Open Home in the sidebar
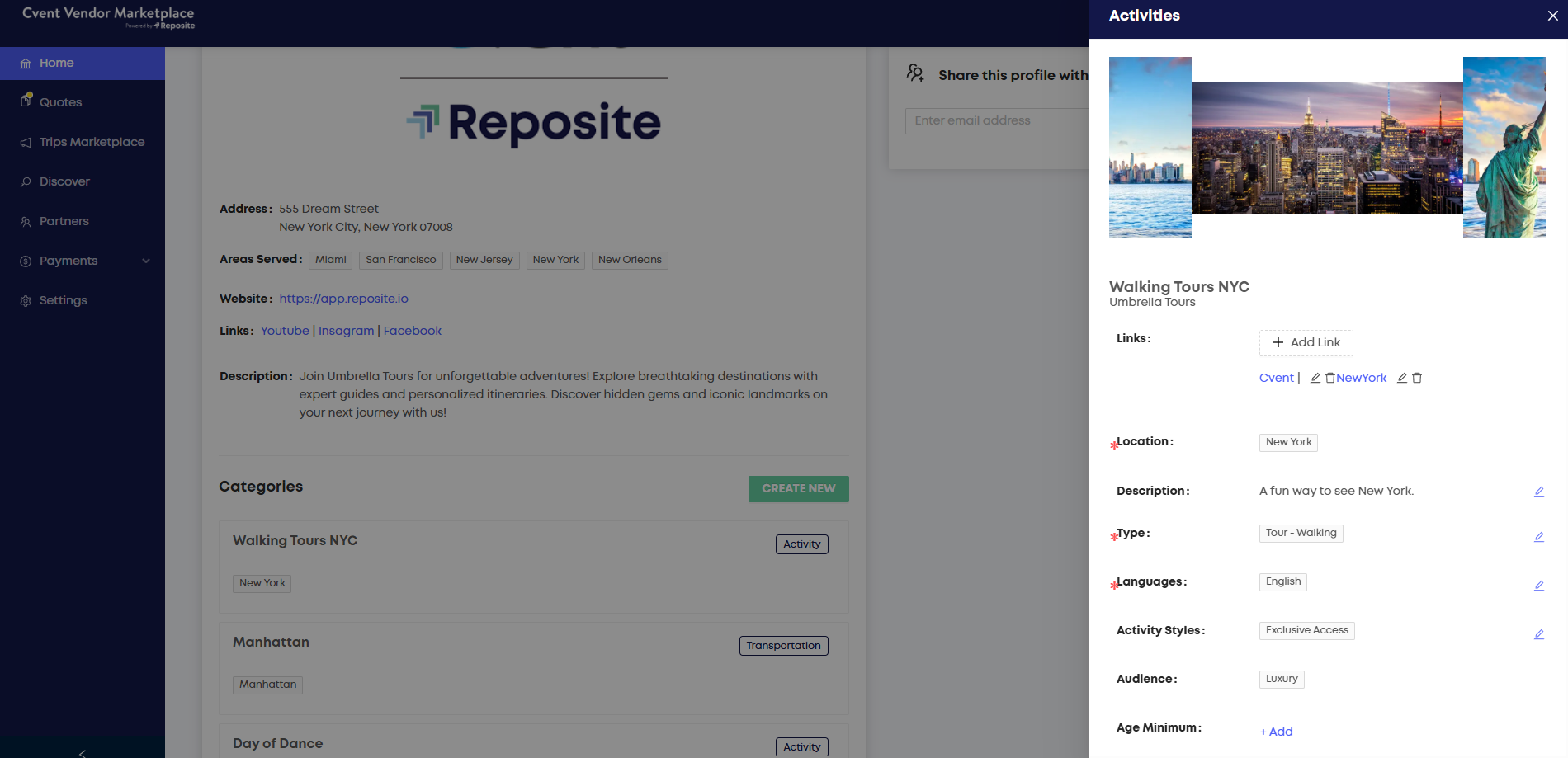The width and height of the screenshot is (1568, 758). pyautogui.click(x=83, y=63)
